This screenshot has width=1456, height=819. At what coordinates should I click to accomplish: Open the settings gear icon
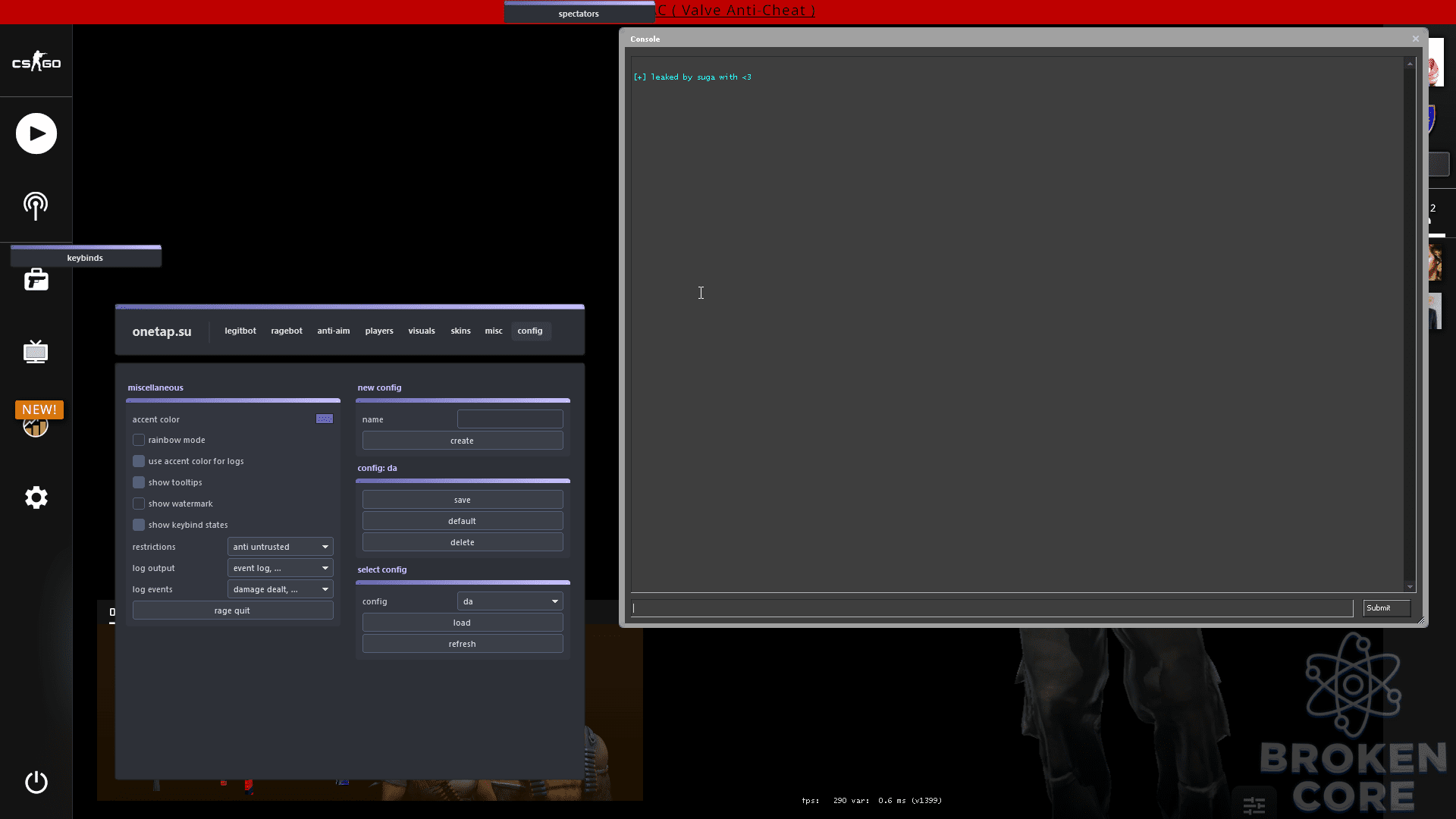point(36,497)
